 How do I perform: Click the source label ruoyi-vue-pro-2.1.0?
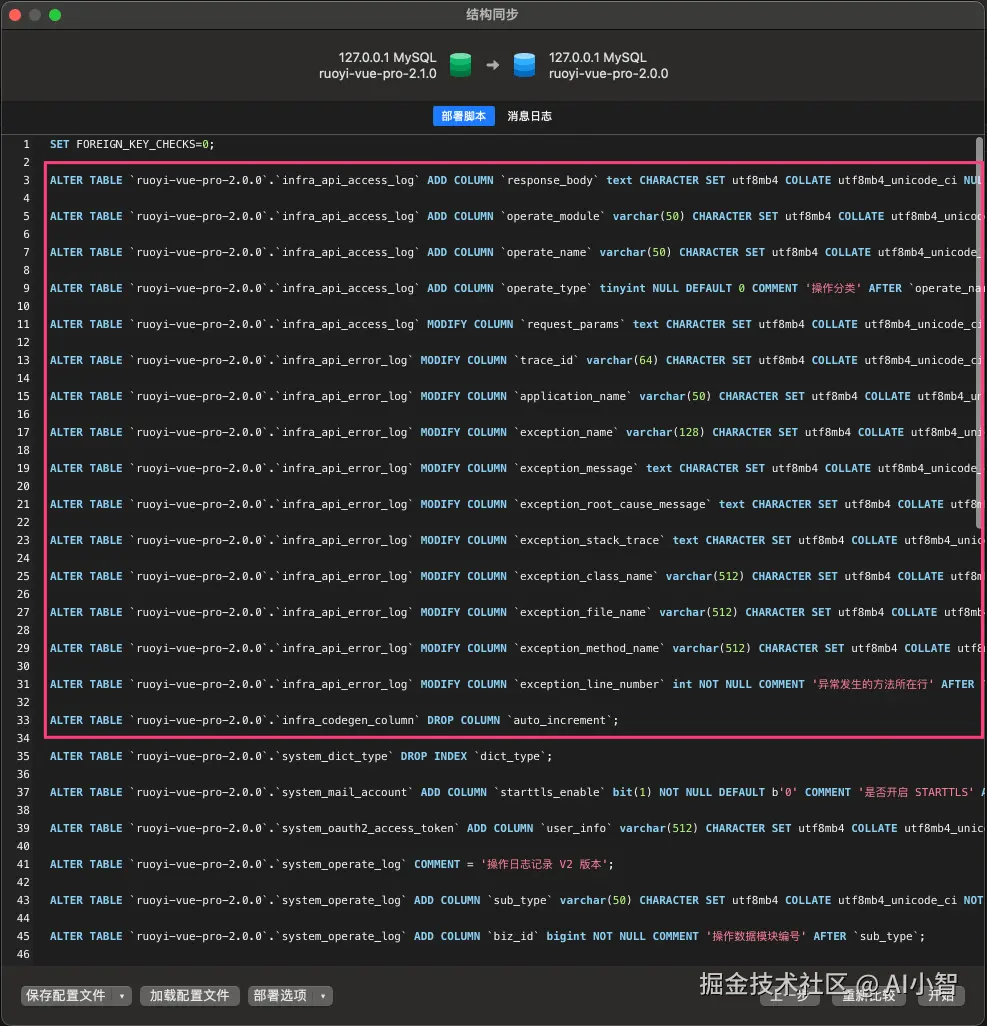[x=377, y=73]
